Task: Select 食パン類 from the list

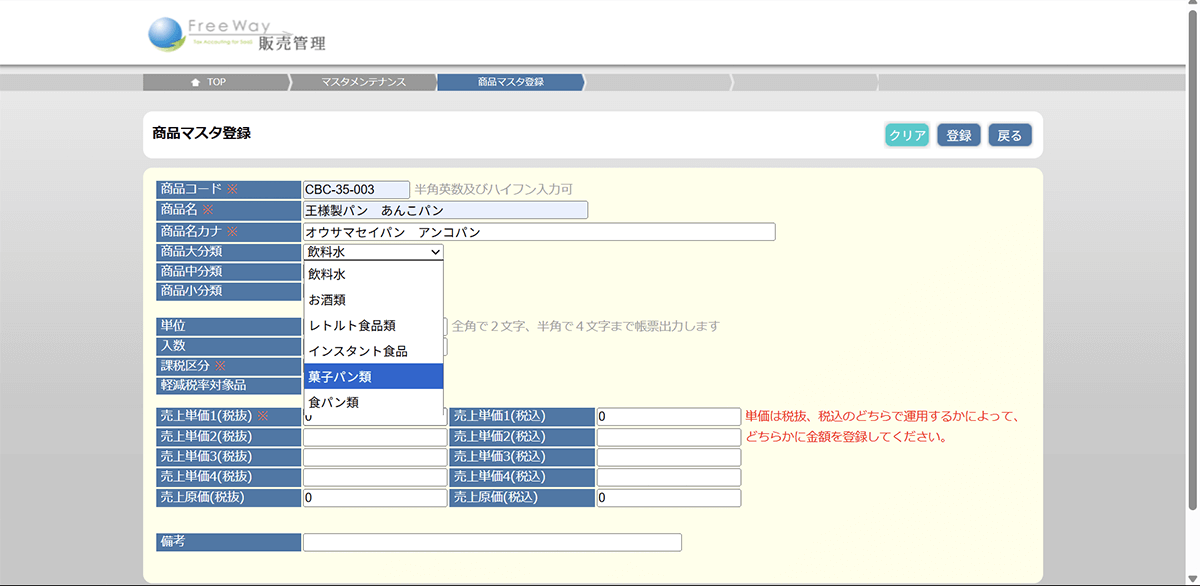Action: 373,402
